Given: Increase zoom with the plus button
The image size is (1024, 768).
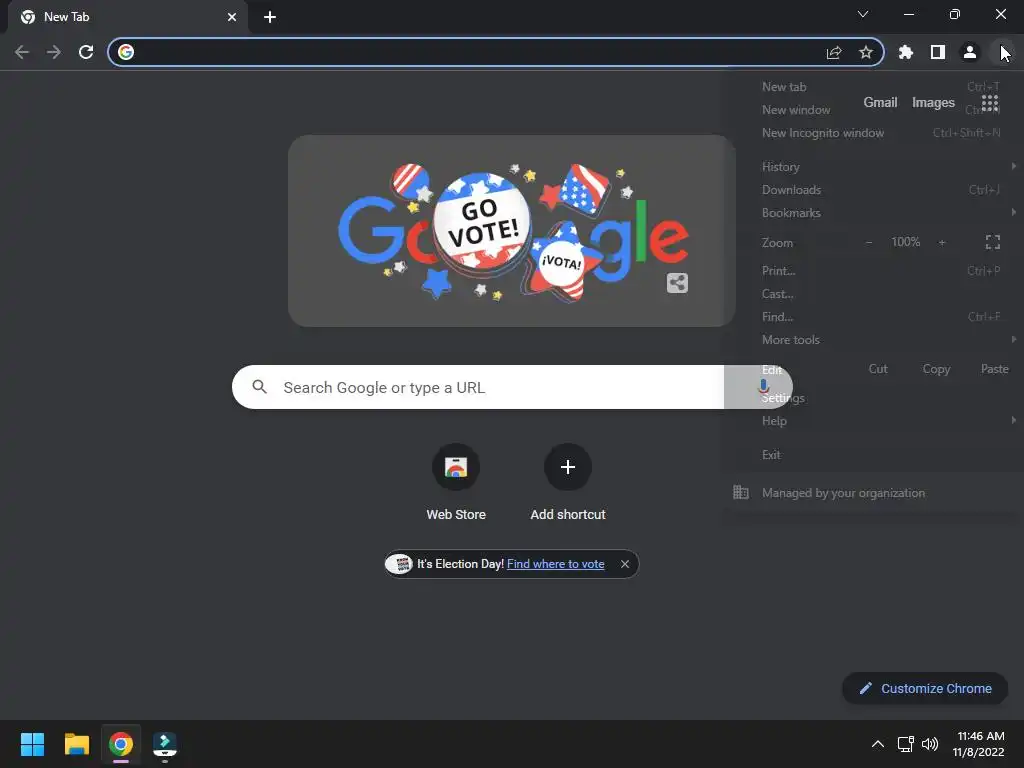Looking at the screenshot, I should coord(942,242).
